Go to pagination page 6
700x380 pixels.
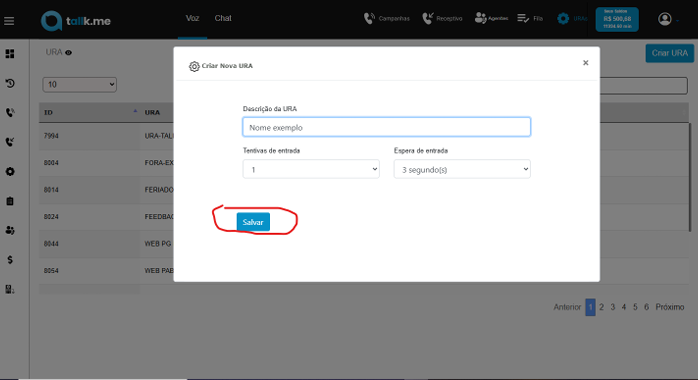(x=646, y=307)
